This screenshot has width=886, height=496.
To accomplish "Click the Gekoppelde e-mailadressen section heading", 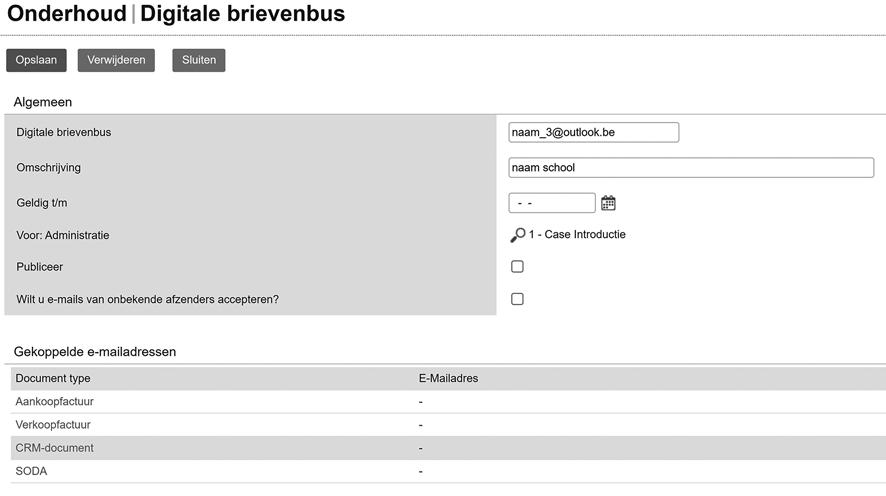I will point(95,352).
